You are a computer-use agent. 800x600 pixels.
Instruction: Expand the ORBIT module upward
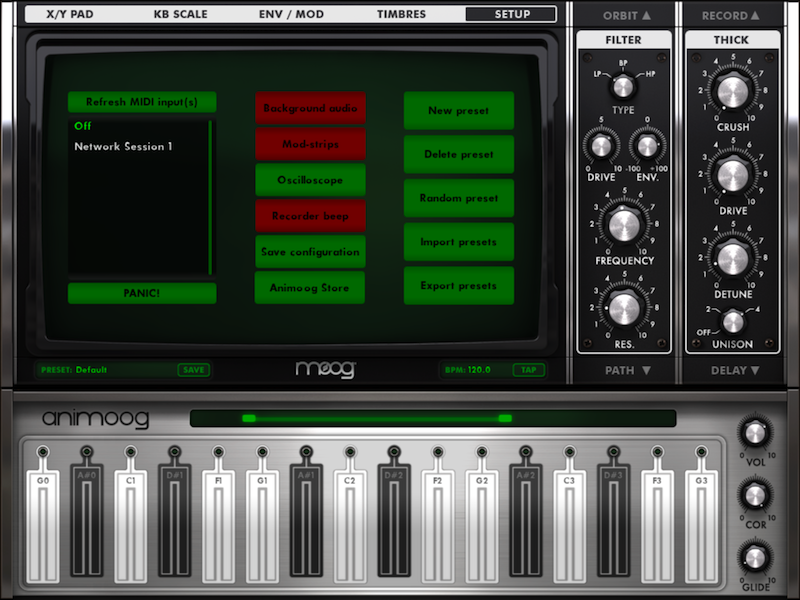(627, 16)
